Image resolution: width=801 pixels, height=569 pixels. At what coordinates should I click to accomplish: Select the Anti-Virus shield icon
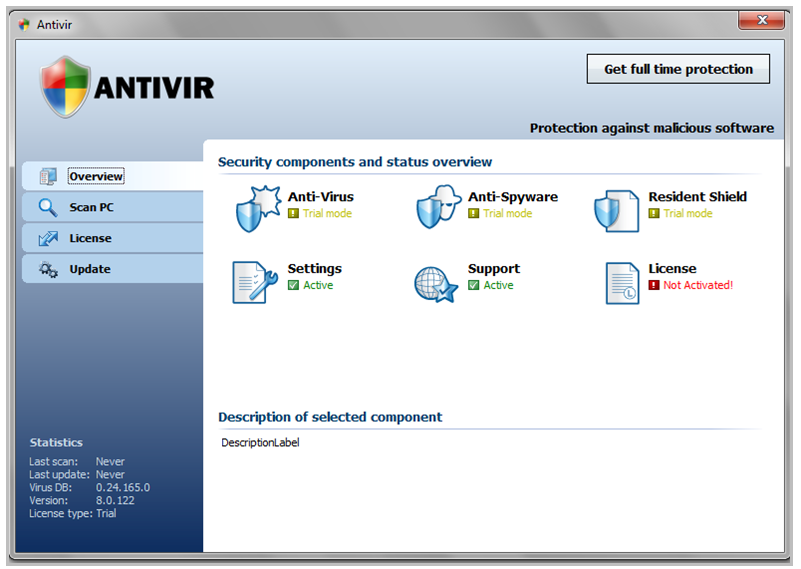[258, 209]
